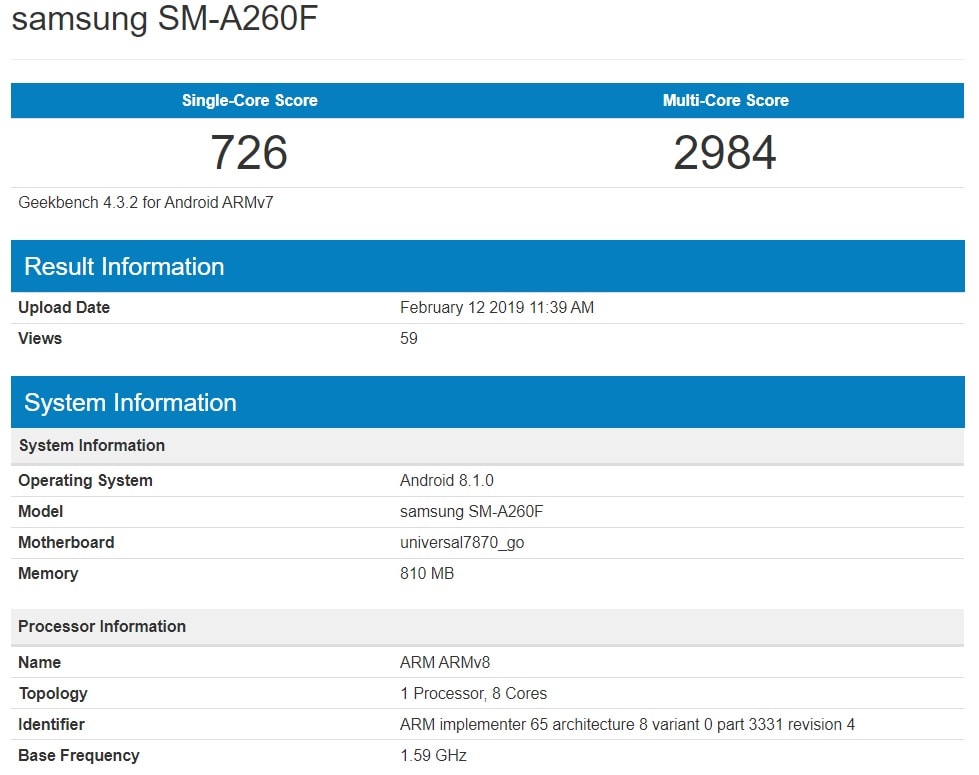Select the universal7870_go value

462,542
